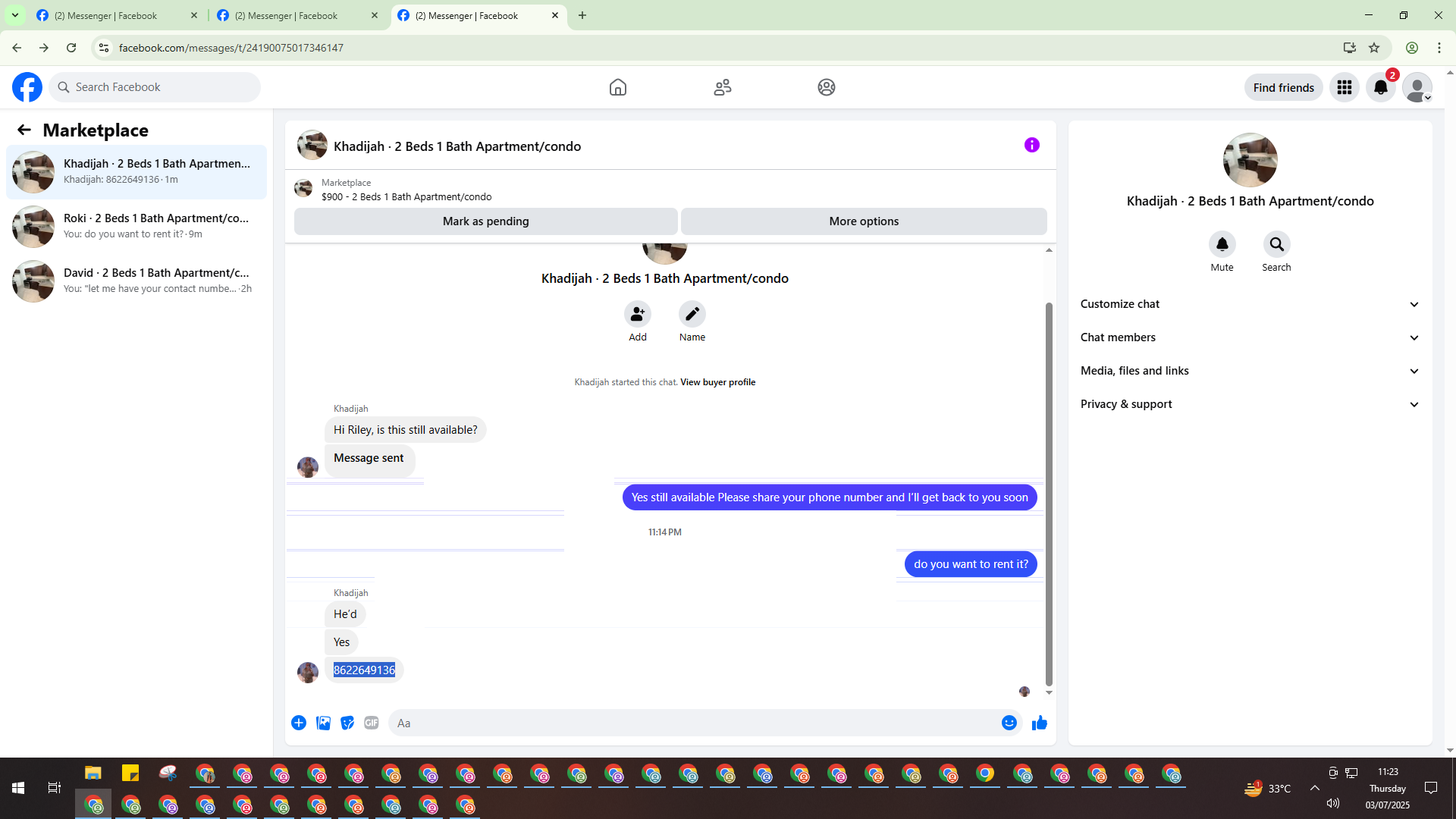
Task: Open the emoji picker in message box
Action: [x=1009, y=723]
